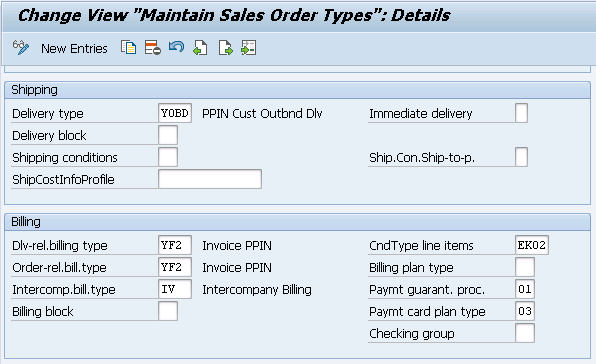This screenshot has width=596, height=364.
Task: Go to the next entry icon
Action: click(225, 48)
